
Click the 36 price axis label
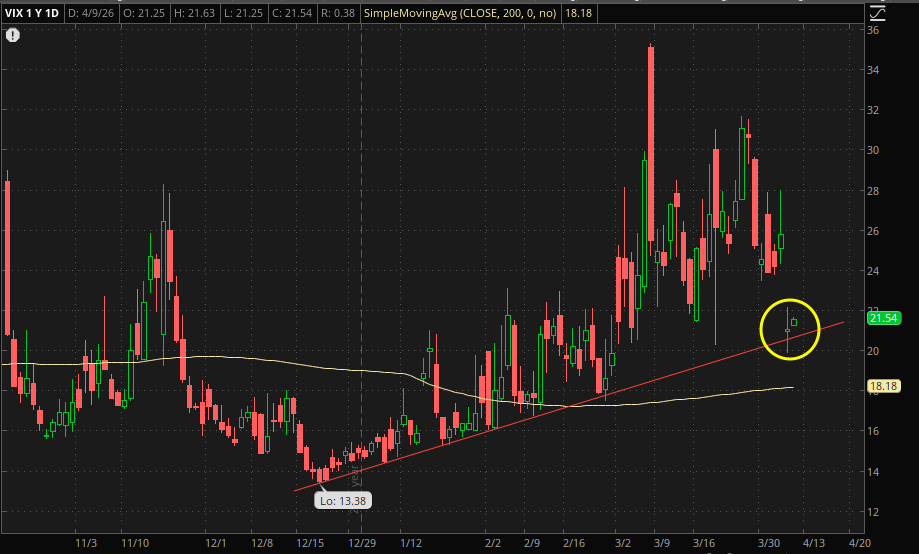tap(873, 30)
